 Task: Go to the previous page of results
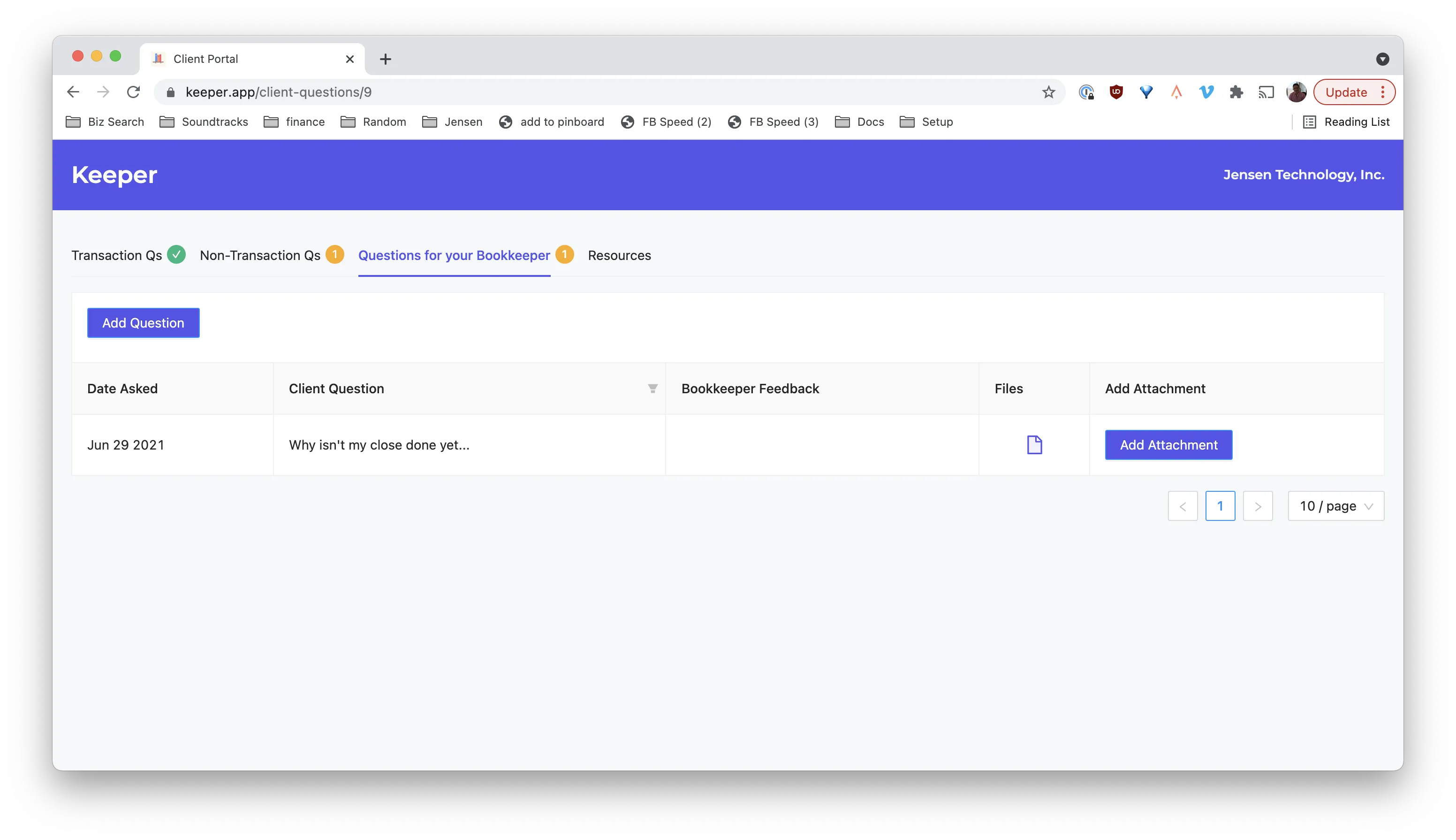coord(1183,506)
